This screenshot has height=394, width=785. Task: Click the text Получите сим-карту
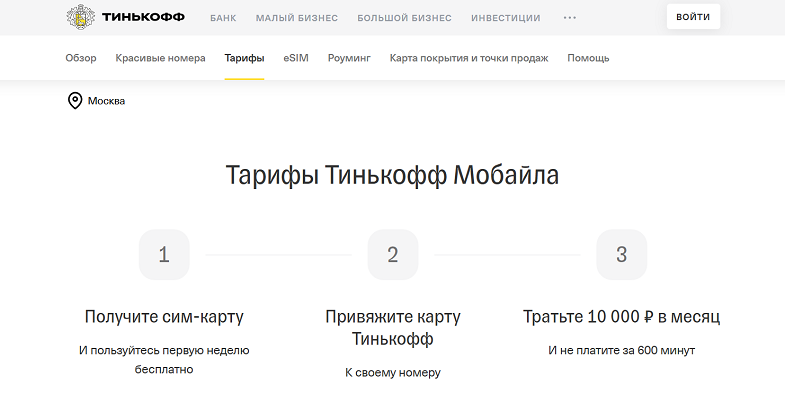click(164, 317)
